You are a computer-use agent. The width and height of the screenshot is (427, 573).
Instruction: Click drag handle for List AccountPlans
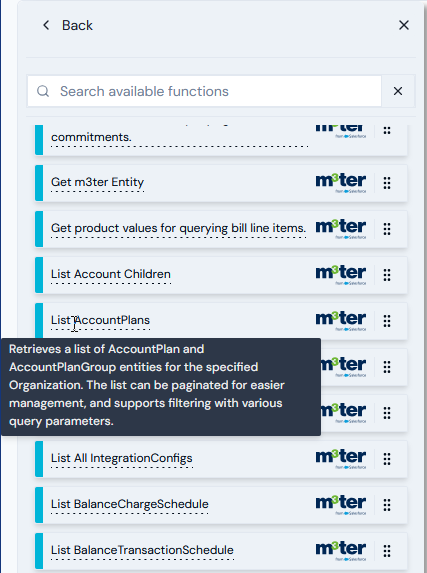pyautogui.click(x=387, y=321)
